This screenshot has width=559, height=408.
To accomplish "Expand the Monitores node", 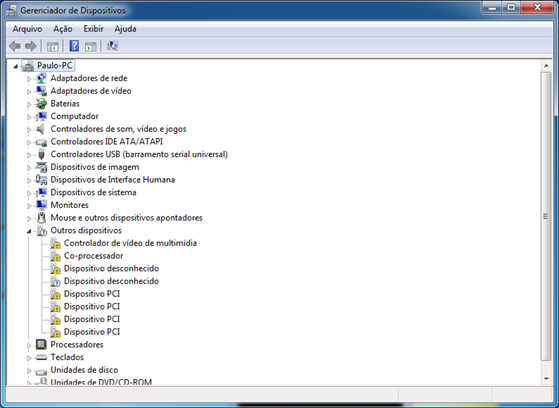I will 29,206.
